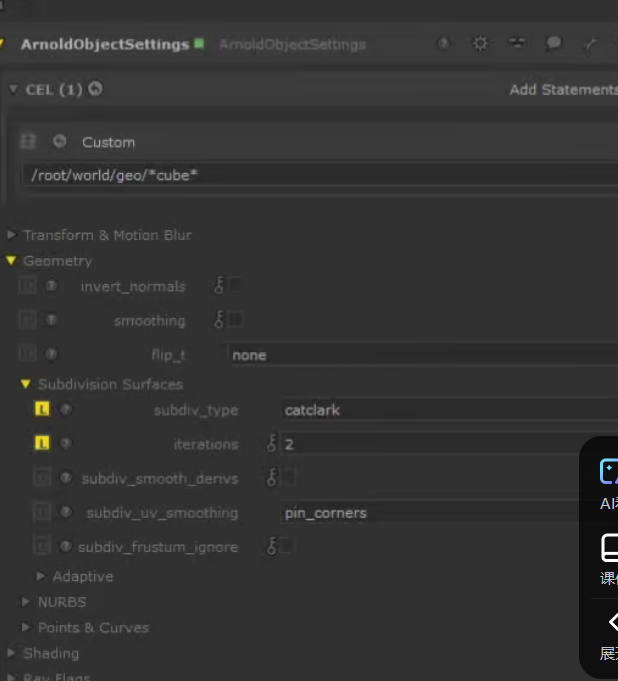Viewport: 618px width, 681px height.
Task: Collapse the Subdivision Surfaces section
Action: tap(26, 384)
